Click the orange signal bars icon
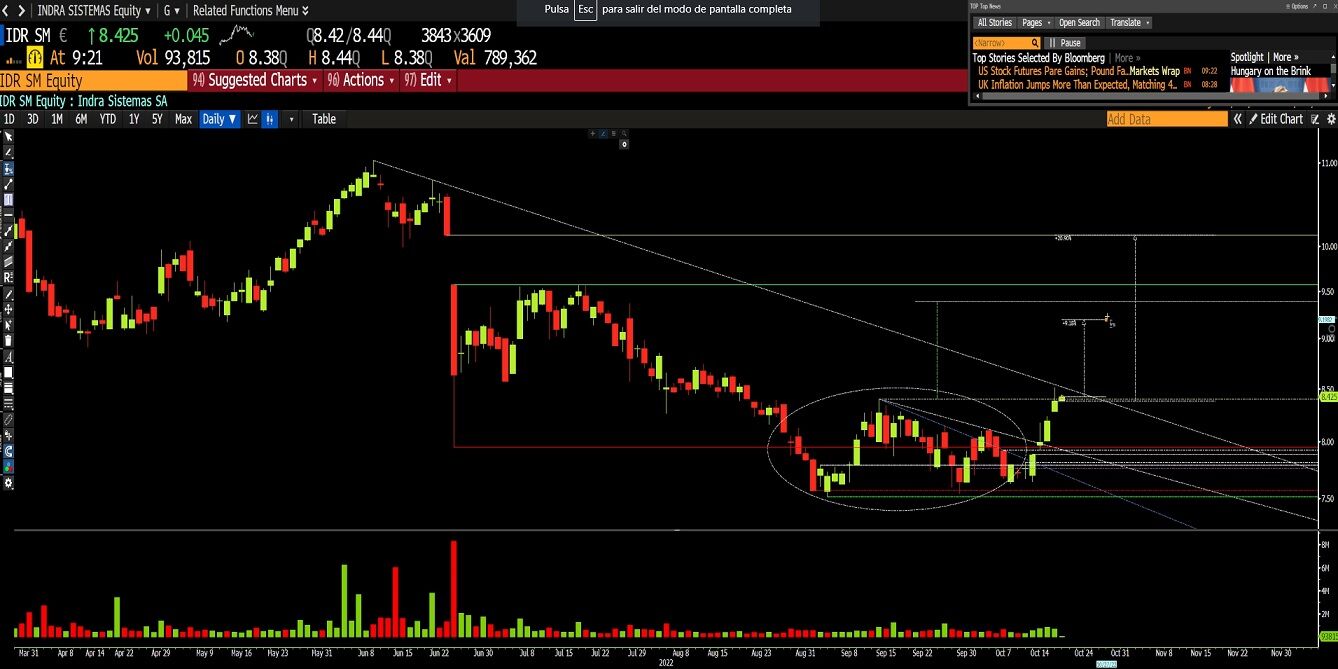1338x669 pixels. click(x=13, y=59)
